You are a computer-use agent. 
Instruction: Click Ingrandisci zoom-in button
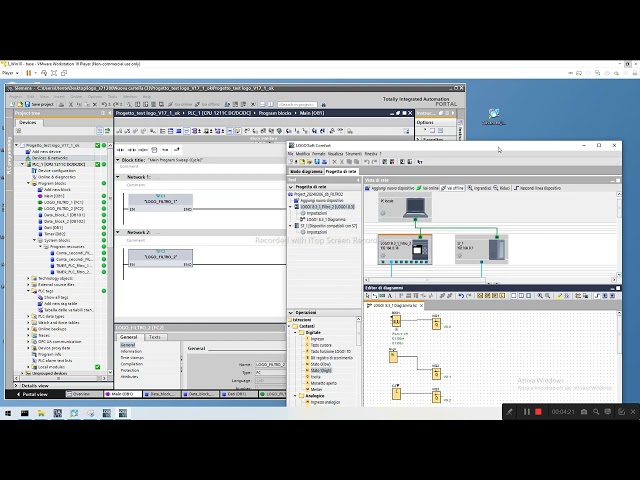(479, 188)
